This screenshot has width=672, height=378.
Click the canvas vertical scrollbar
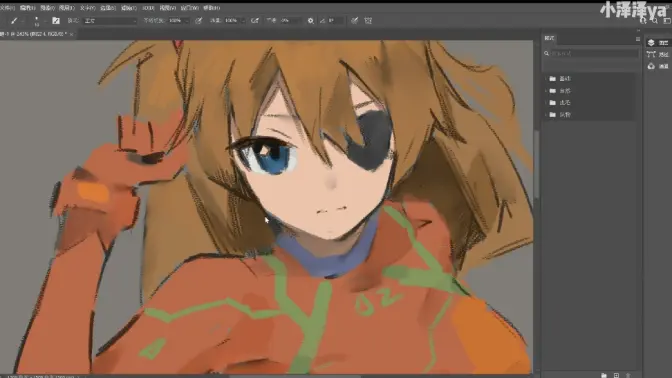point(536,165)
